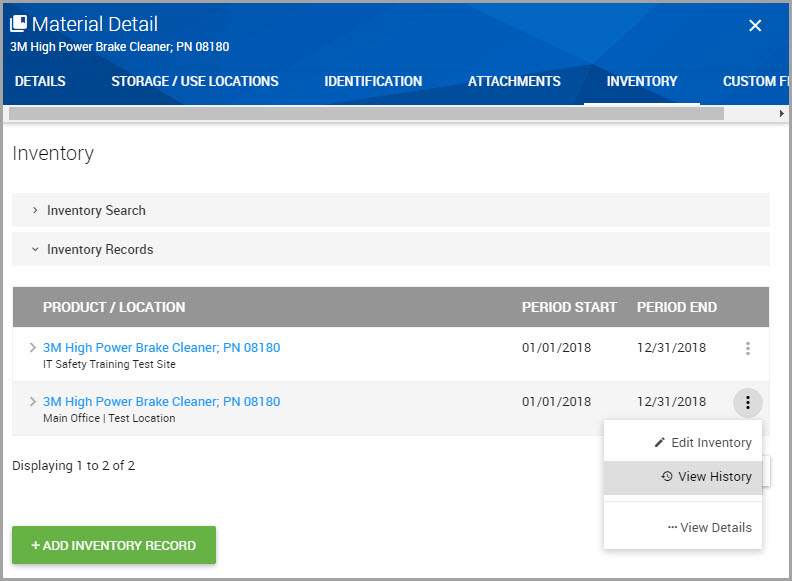Open actions menu for IT Safety Training row
The height and width of the screenshot is (581, 792).
pos(748,348)
